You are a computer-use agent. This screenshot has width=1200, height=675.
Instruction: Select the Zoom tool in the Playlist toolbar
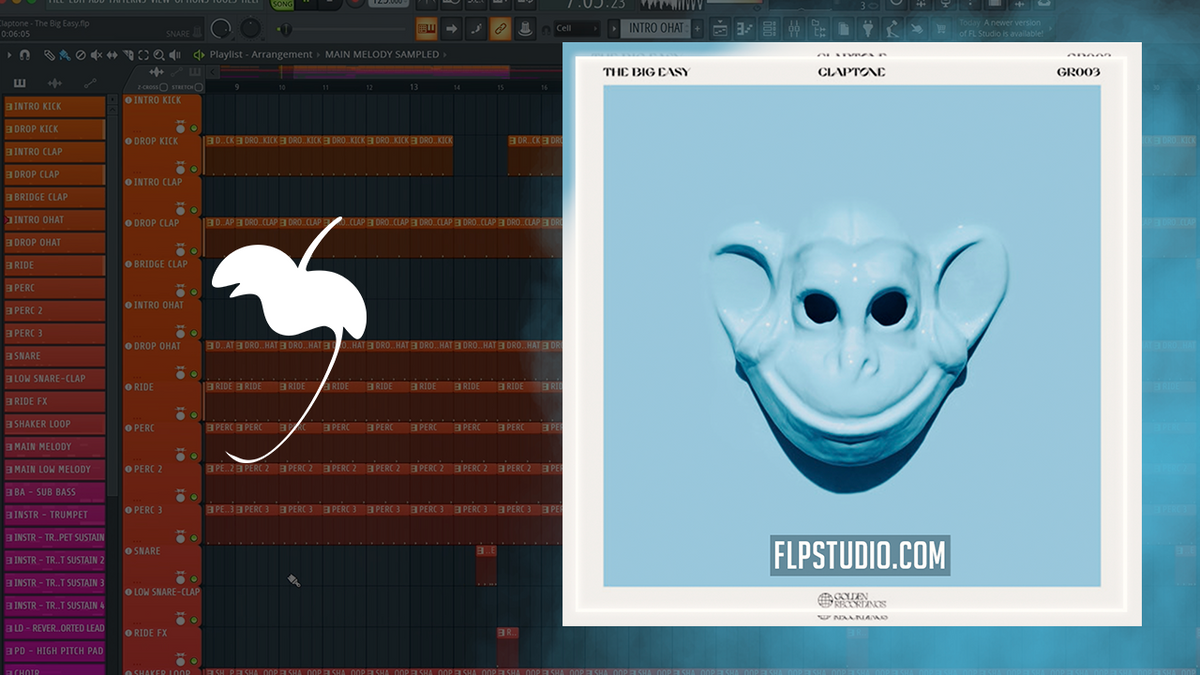click(x=158, y=54)
